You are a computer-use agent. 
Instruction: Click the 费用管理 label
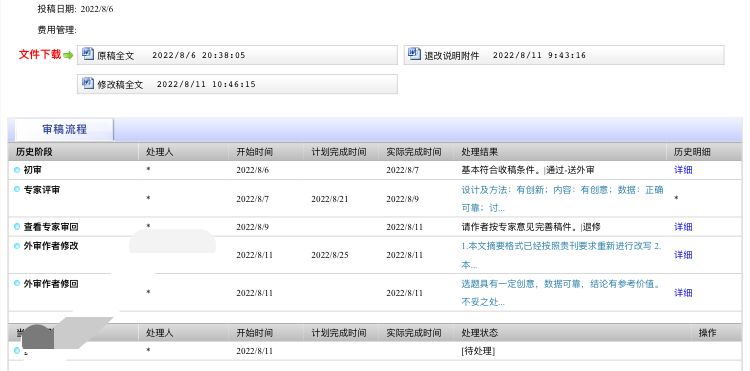click(x=57, y=30)
